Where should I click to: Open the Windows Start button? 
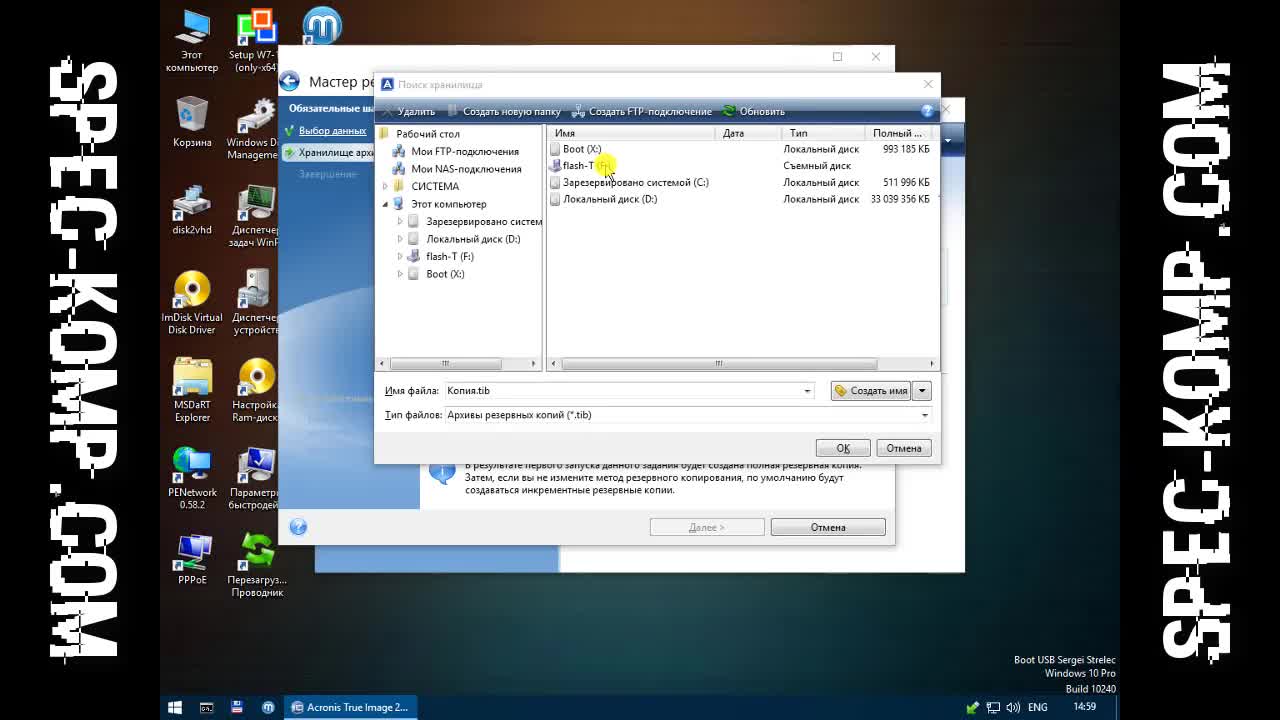point(175,707)
